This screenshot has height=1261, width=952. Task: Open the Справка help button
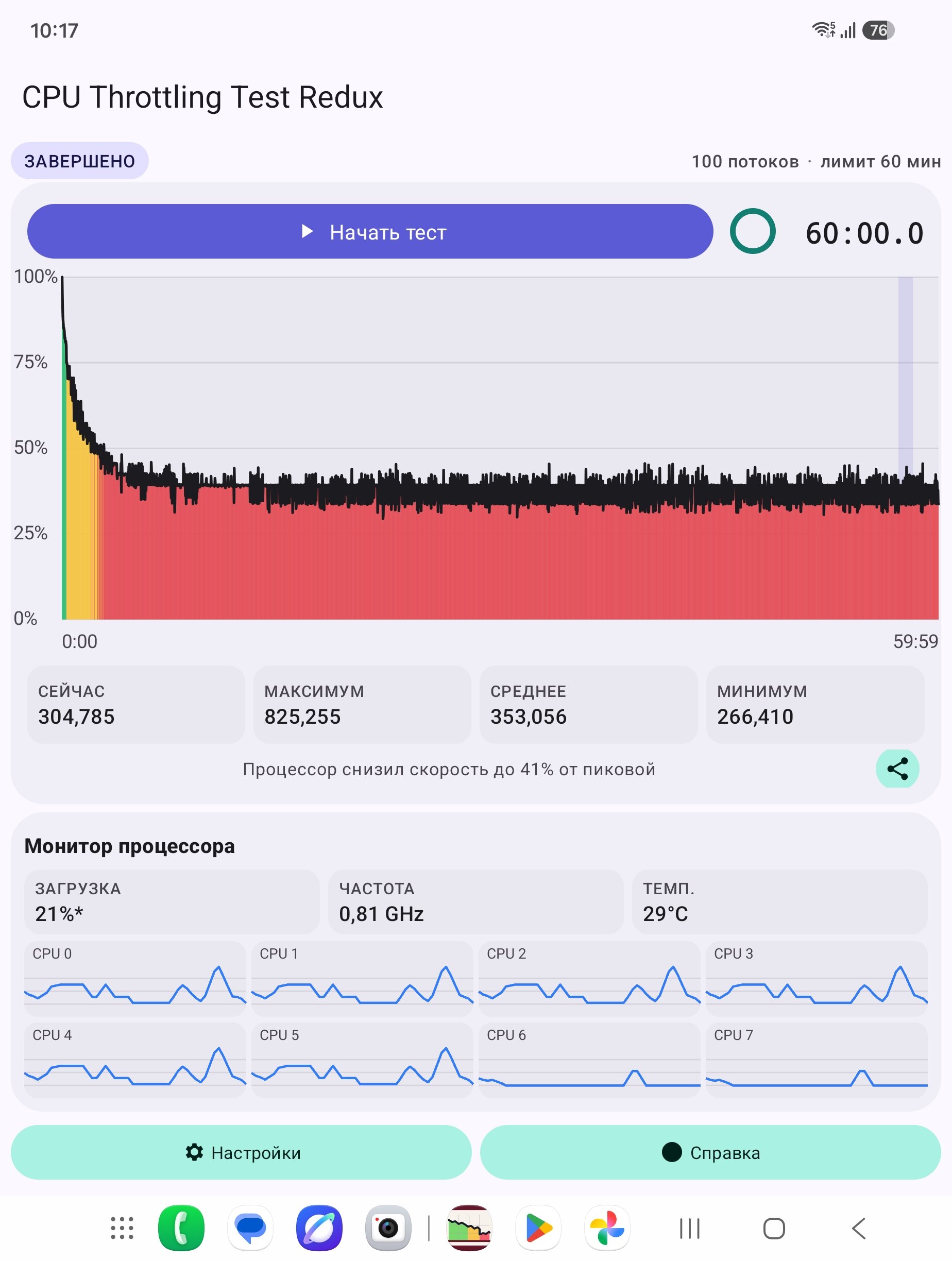tap(710, 1152)
